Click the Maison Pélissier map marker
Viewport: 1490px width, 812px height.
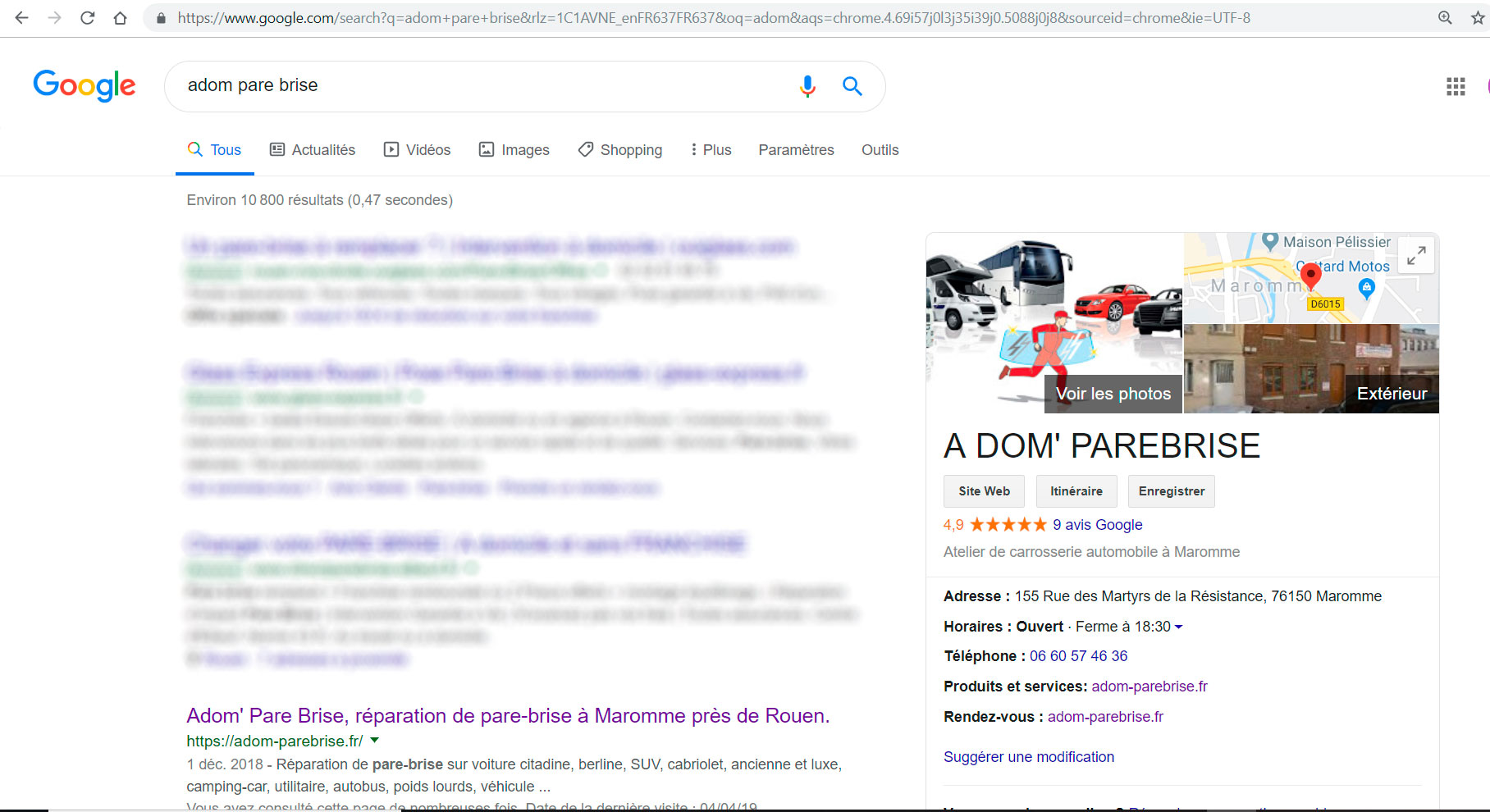(x=1270, y=241)
